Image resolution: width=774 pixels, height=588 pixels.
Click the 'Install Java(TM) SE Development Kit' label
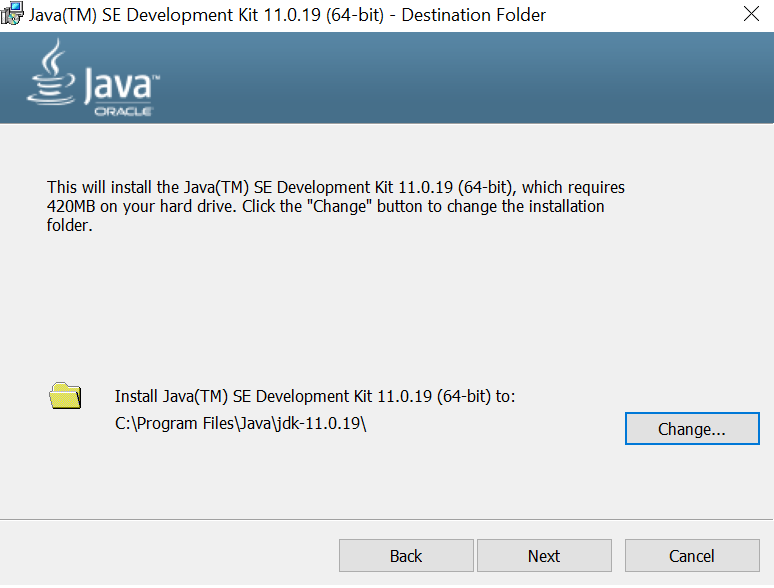click(315, 396)
